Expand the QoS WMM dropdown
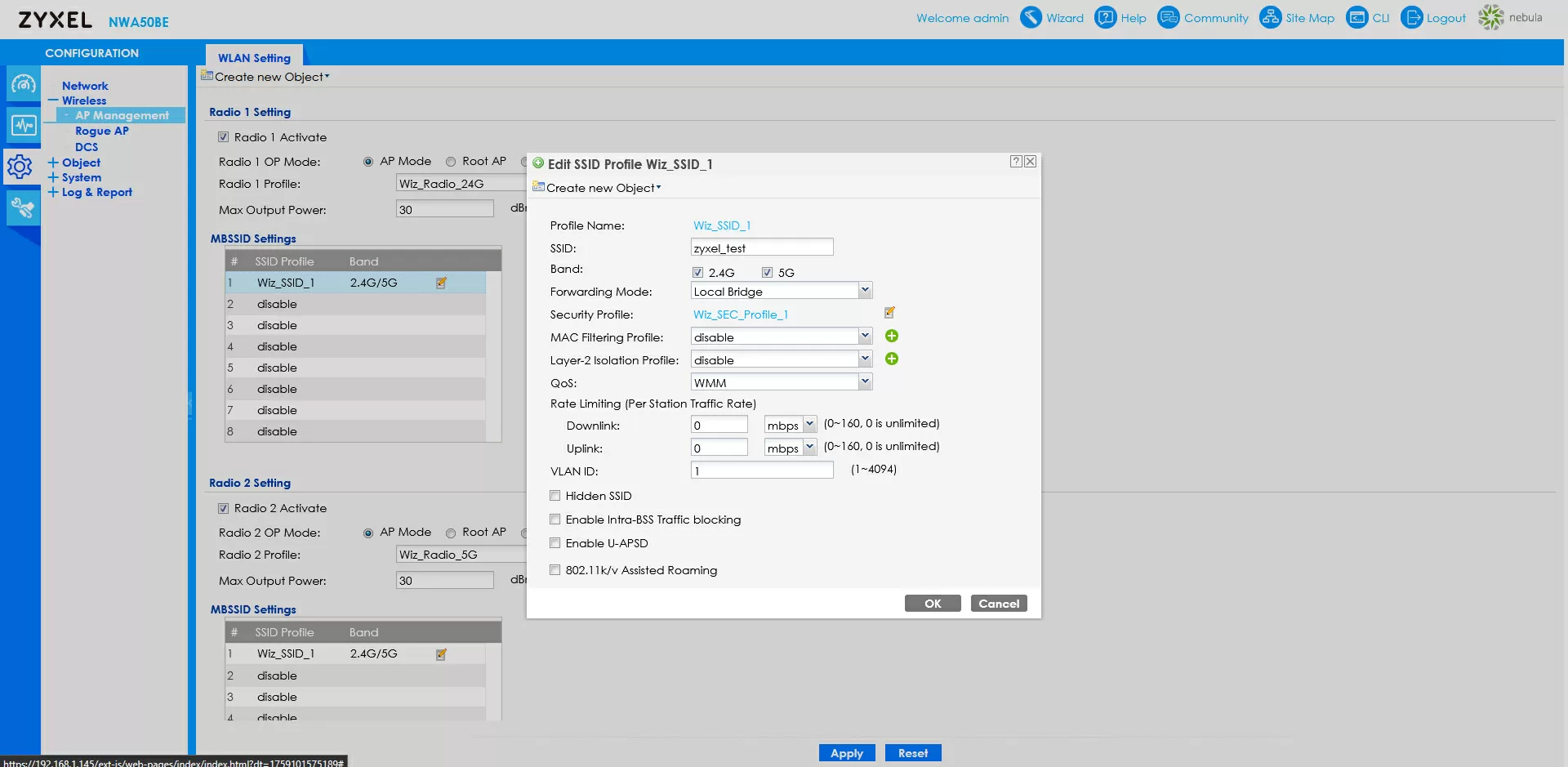The height and width of the screenshot is (767, 1568). pos(864,382)
